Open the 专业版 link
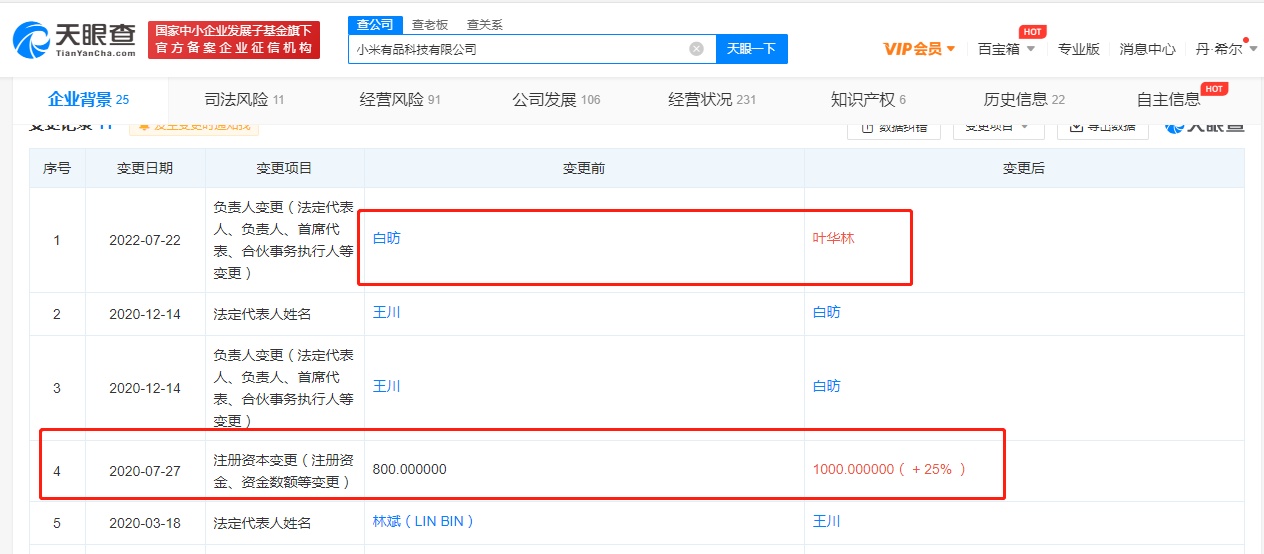1264x554 pixels. (1078, 48)
